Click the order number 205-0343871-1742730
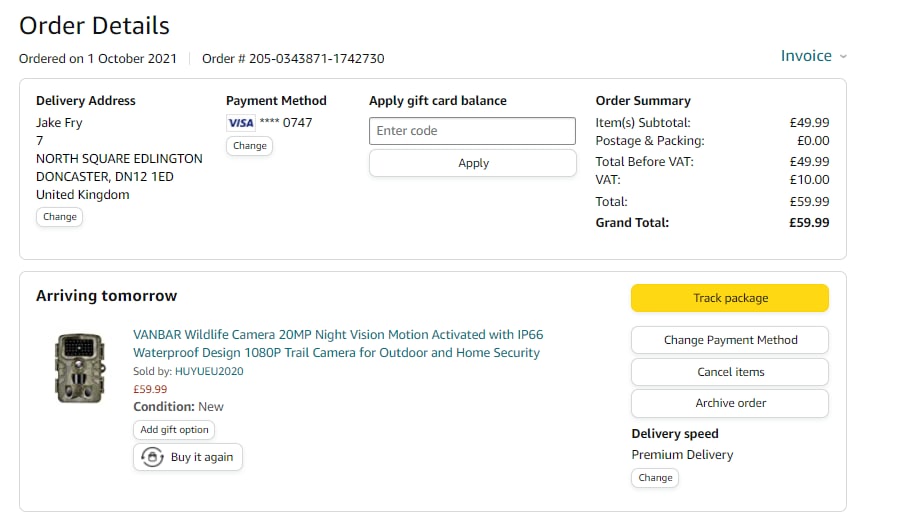The image size is (898, 526). [x=293, y=58]
